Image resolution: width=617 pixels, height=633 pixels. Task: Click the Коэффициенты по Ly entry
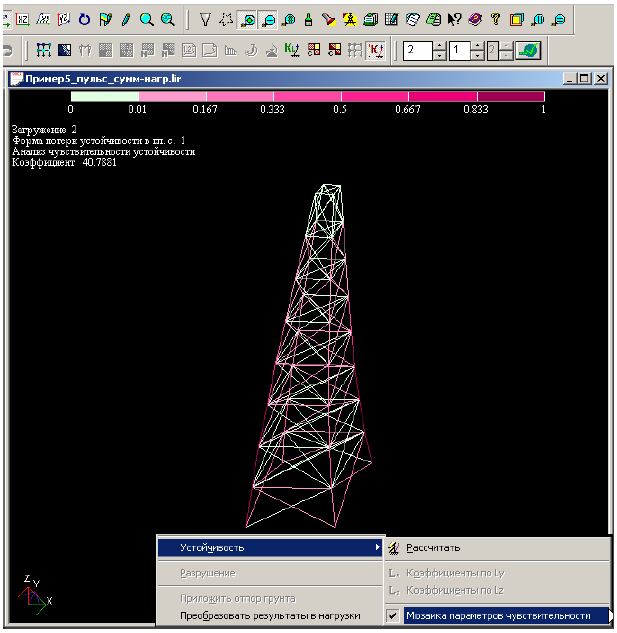(x=497, y=573)
